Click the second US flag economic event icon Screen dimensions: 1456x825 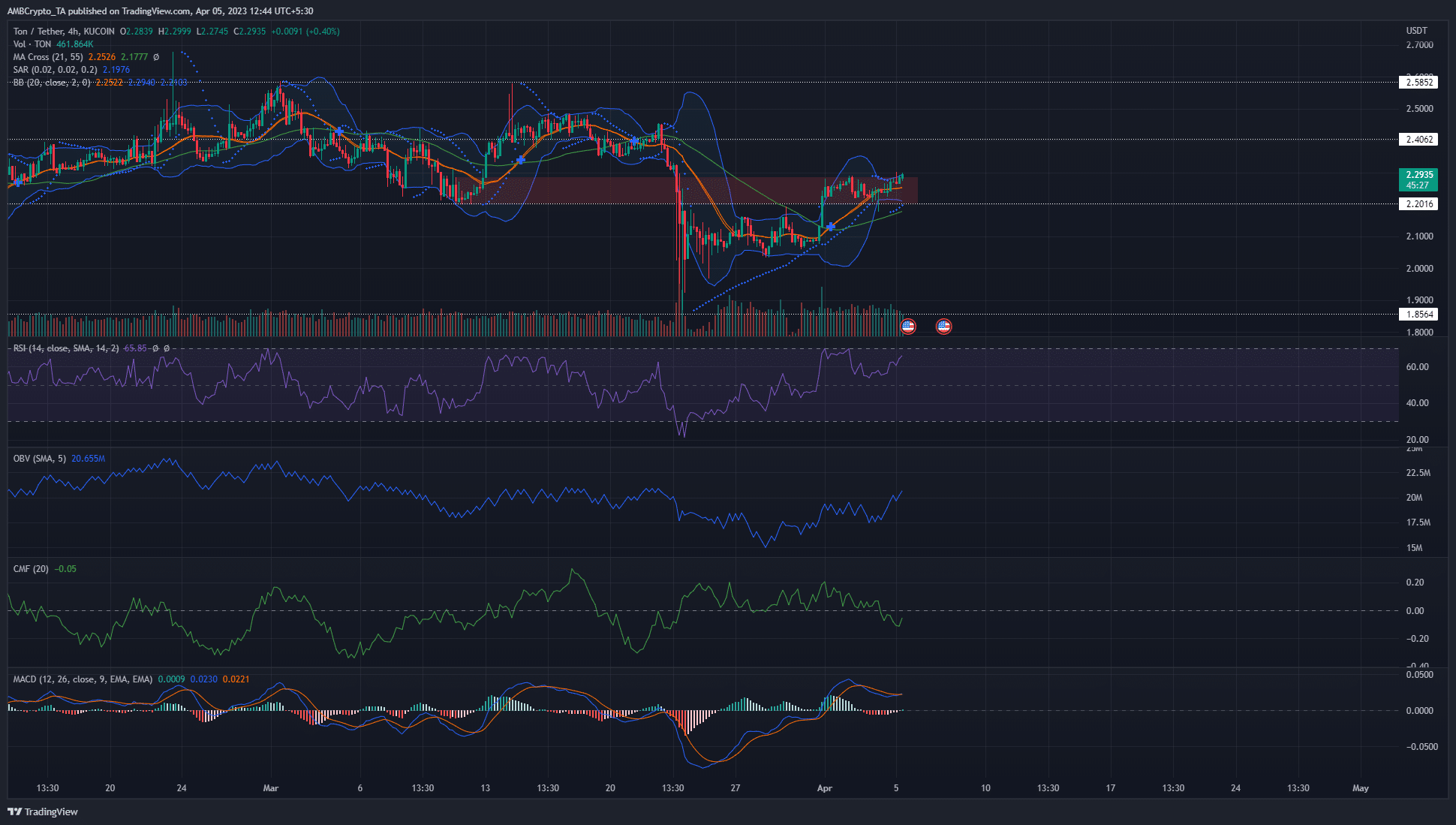[x=943, y=327]
